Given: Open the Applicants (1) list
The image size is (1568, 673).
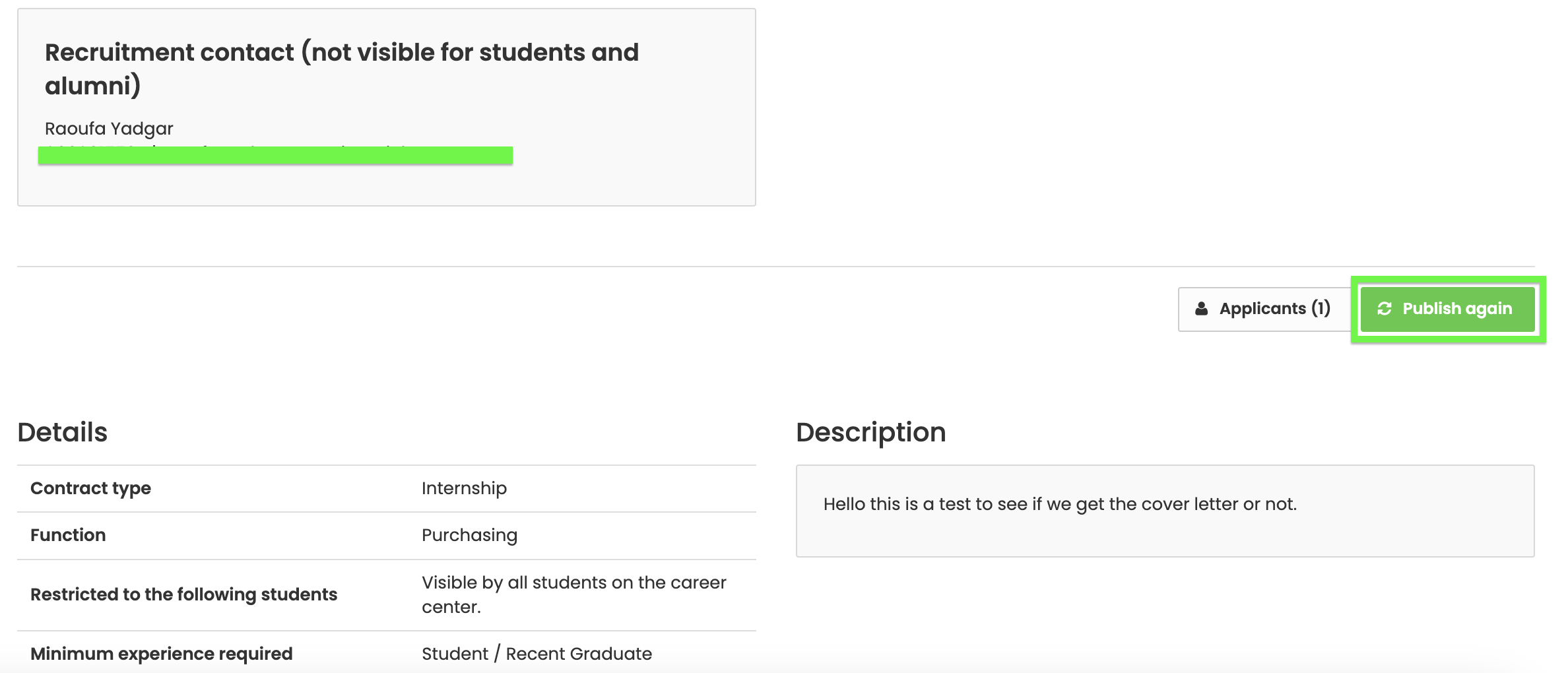Looking at the screenshot, I should click(1264, 309).
